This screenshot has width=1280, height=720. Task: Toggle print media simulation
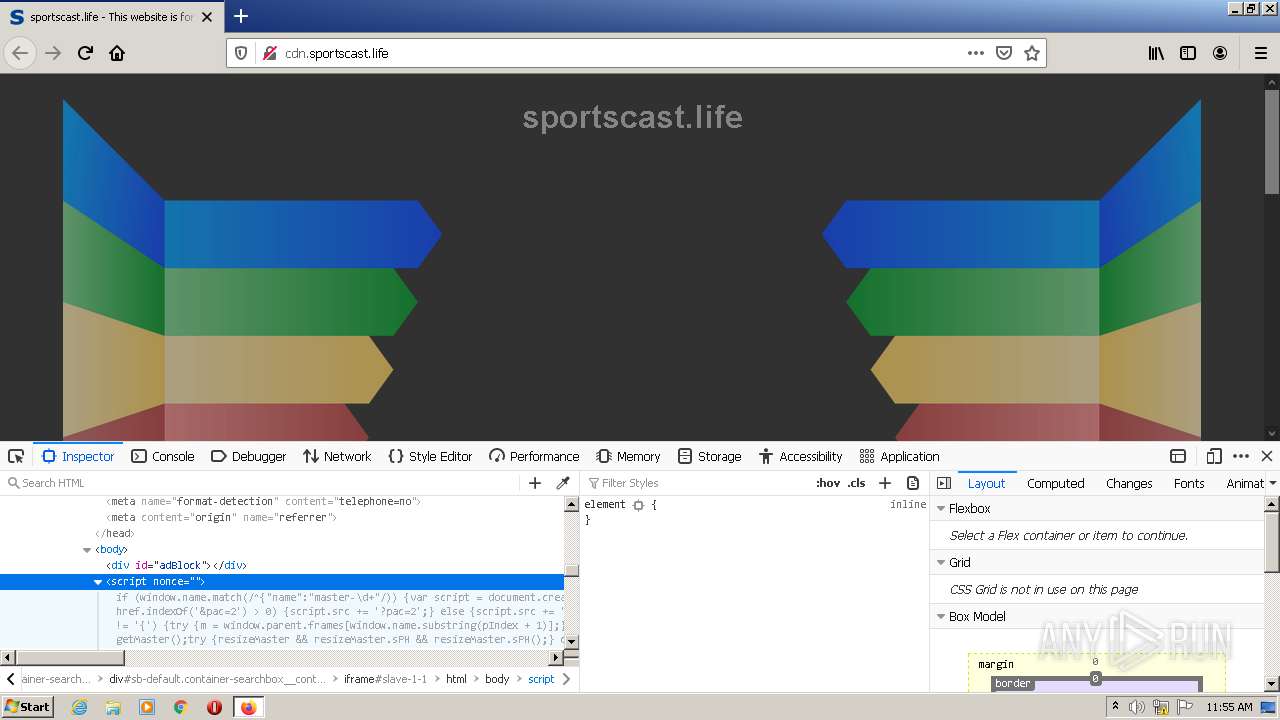[913, 483]
